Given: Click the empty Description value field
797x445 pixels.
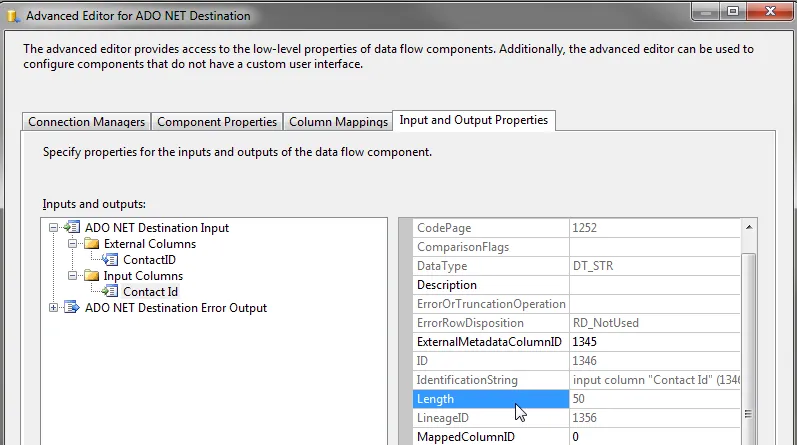Looking at the screenshot, I should 655,285.
